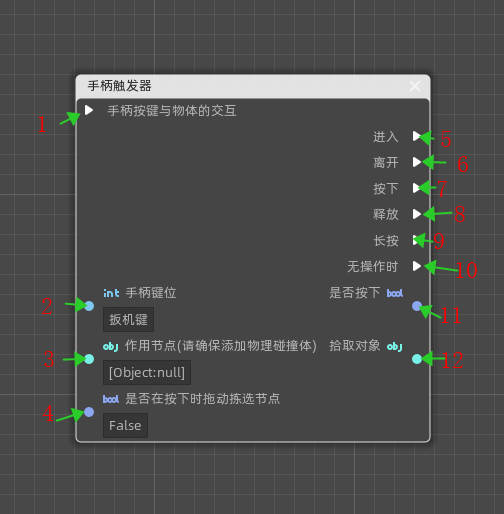Click the 按下 output arrow port

tap(417, 188)
